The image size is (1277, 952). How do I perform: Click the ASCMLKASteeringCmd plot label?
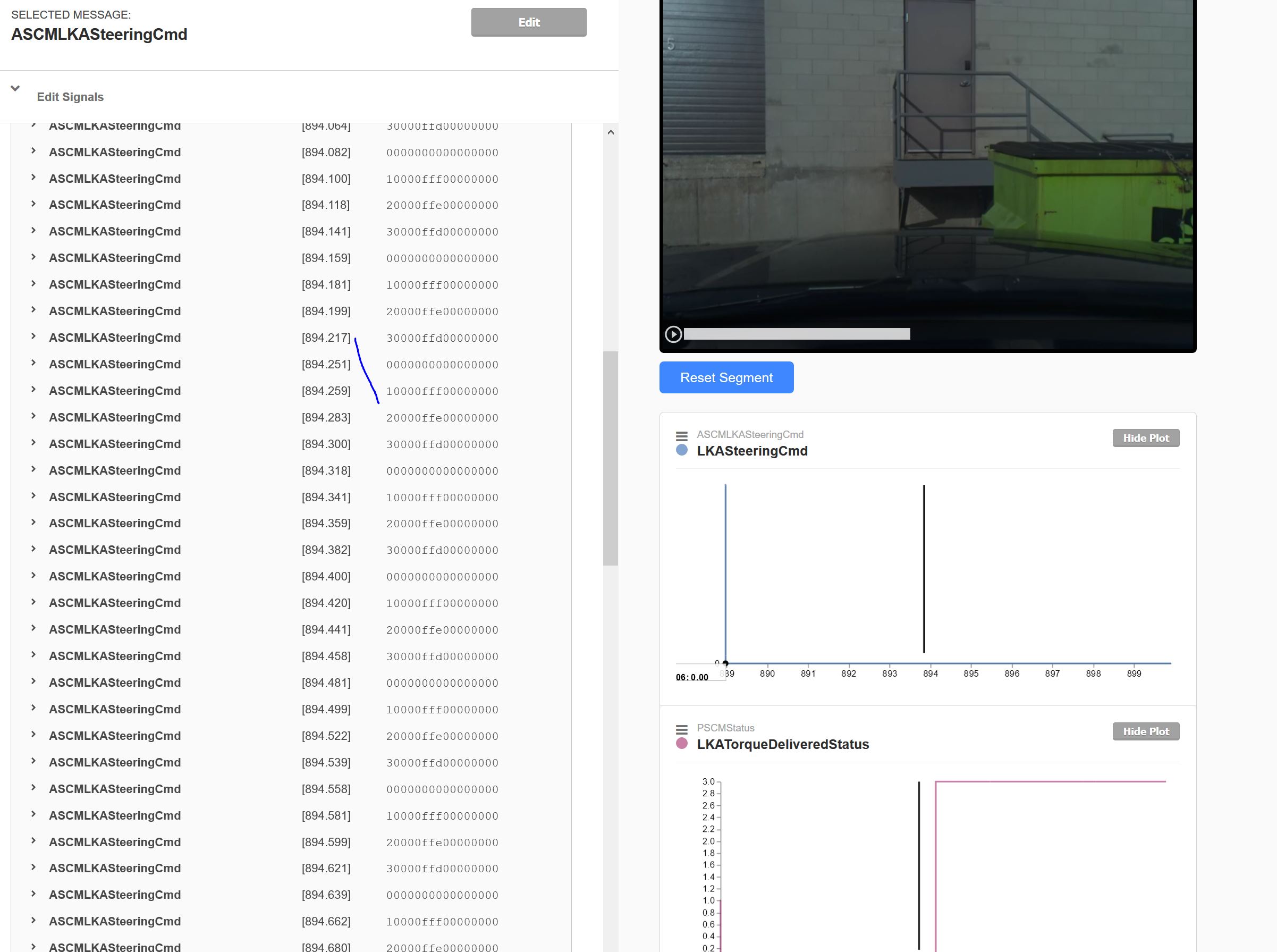pos(749,434)
